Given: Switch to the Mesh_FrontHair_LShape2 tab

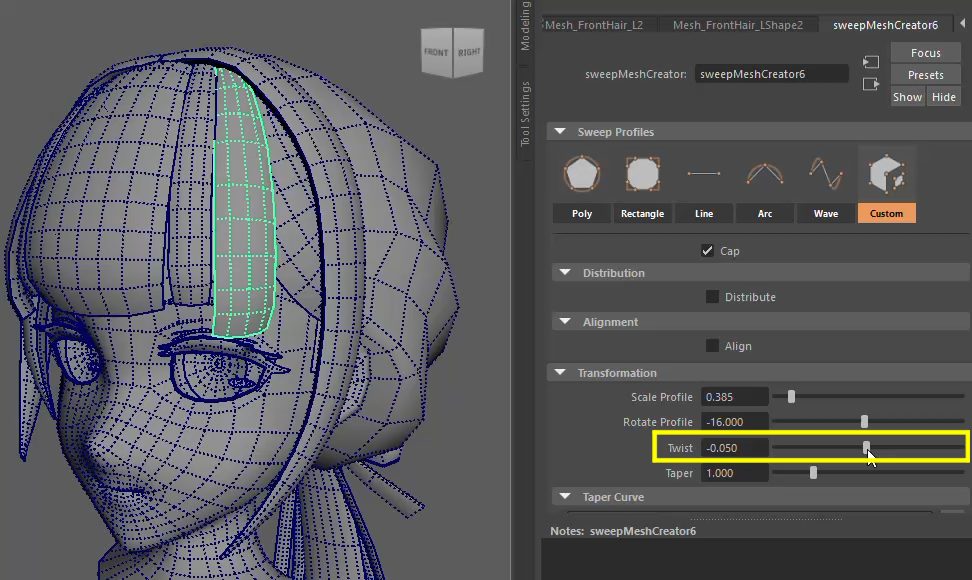Looking at the screenshot, I should click(x=737, y=25).
